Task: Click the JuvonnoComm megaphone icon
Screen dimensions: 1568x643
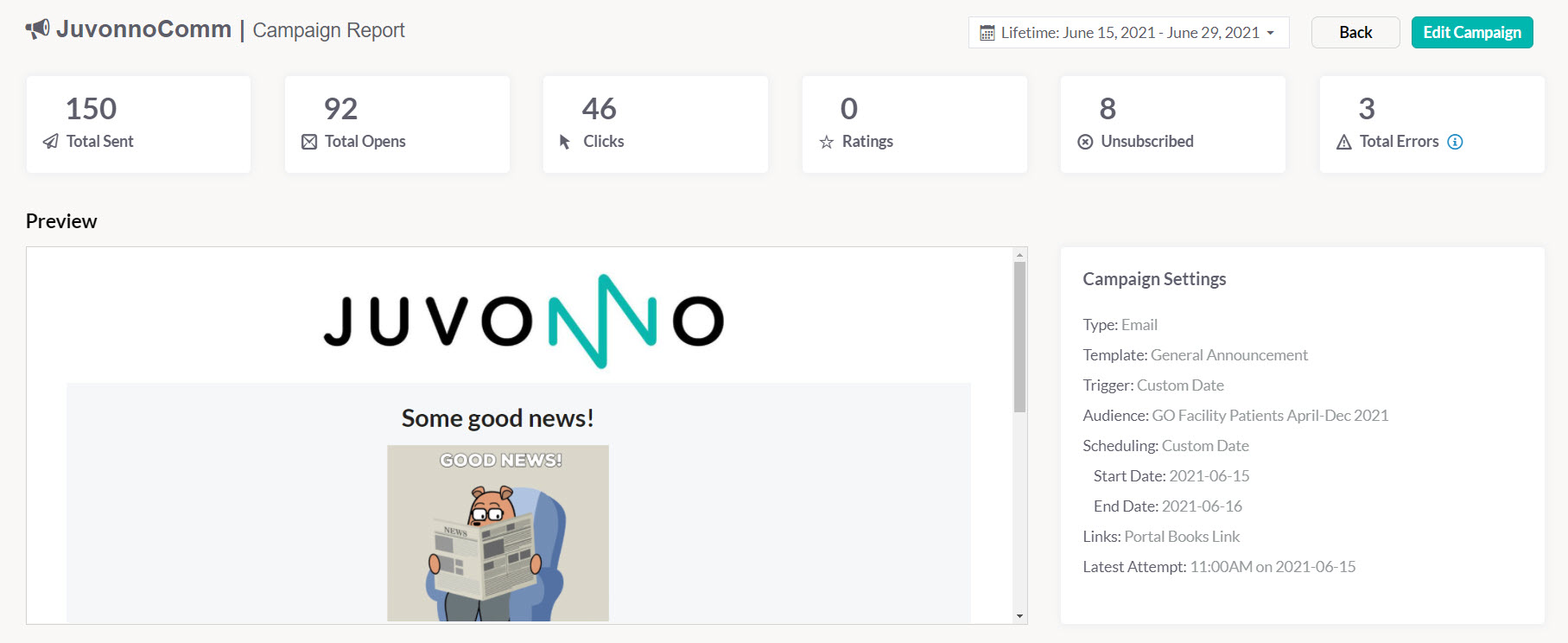Action: pyautogui.click(x=37, y=29)
